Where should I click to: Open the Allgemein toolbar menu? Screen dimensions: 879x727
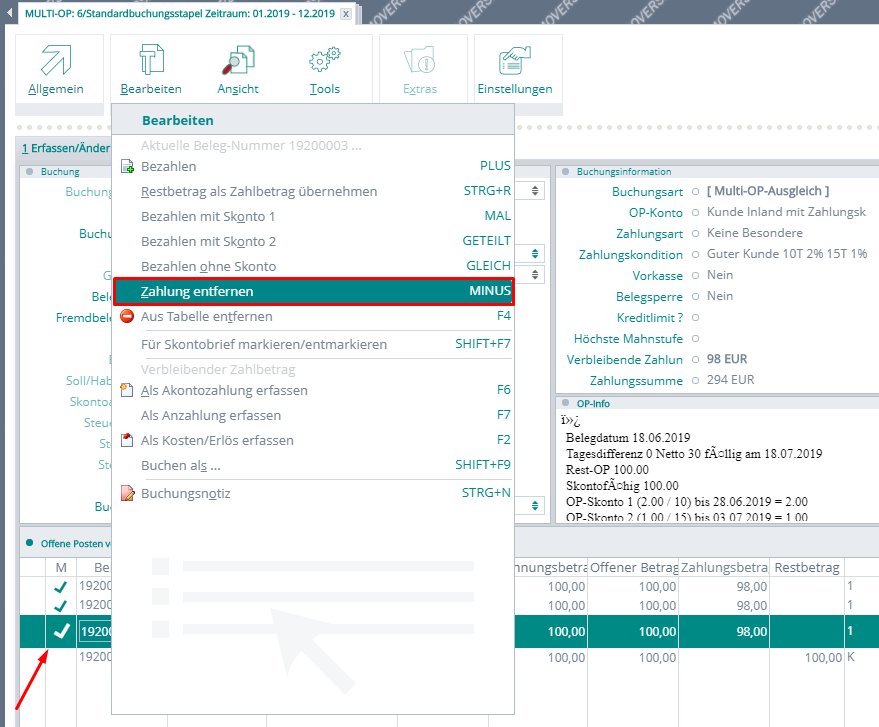click(x=56, y=68)
